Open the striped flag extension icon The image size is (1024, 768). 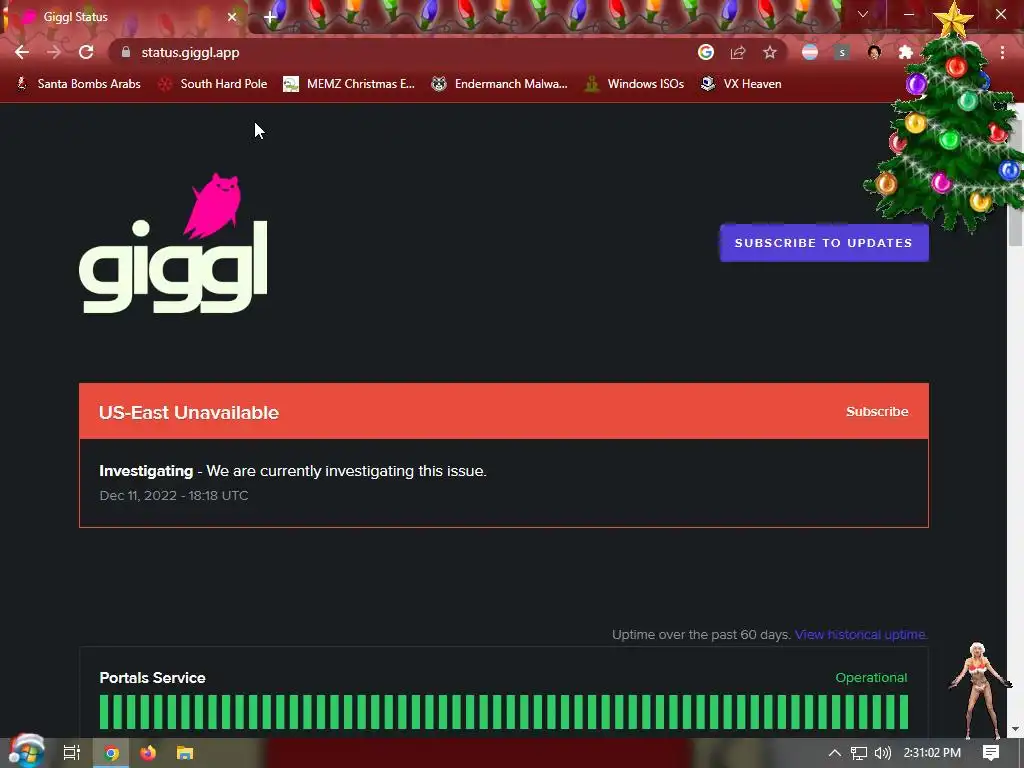(810, 52)
